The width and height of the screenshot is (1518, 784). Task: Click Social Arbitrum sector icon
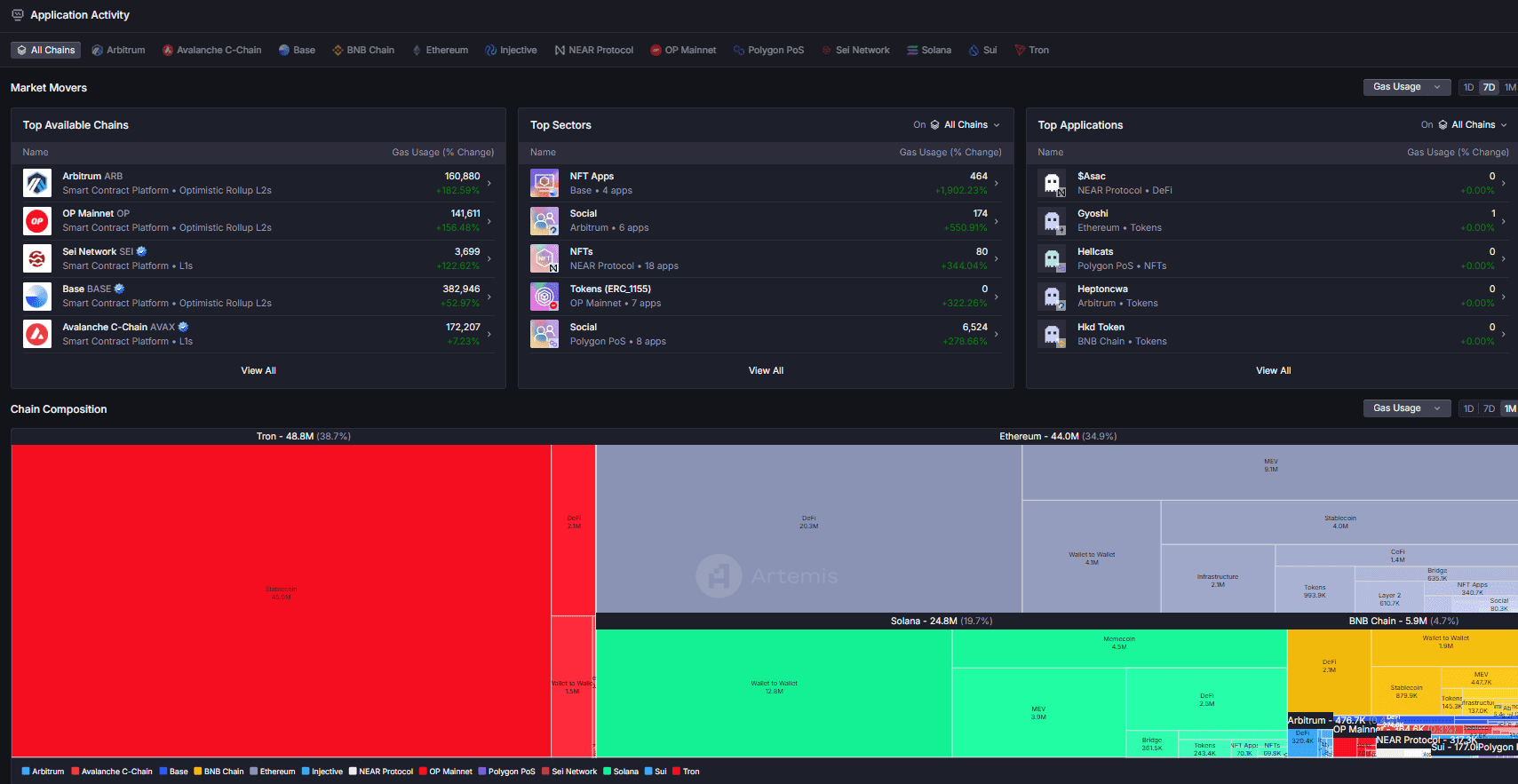pos(544,220)
